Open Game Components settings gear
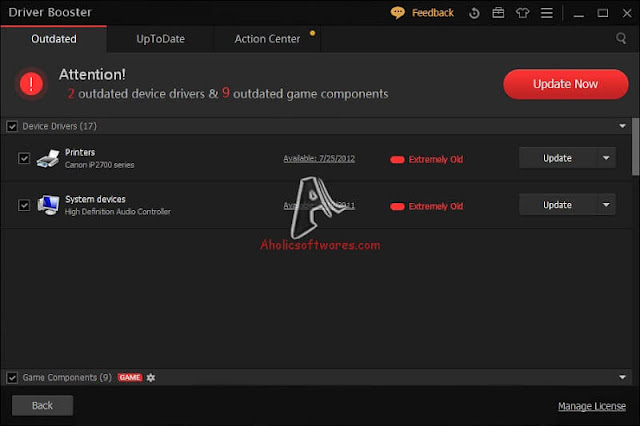The image size is (640, 426). 151,377
